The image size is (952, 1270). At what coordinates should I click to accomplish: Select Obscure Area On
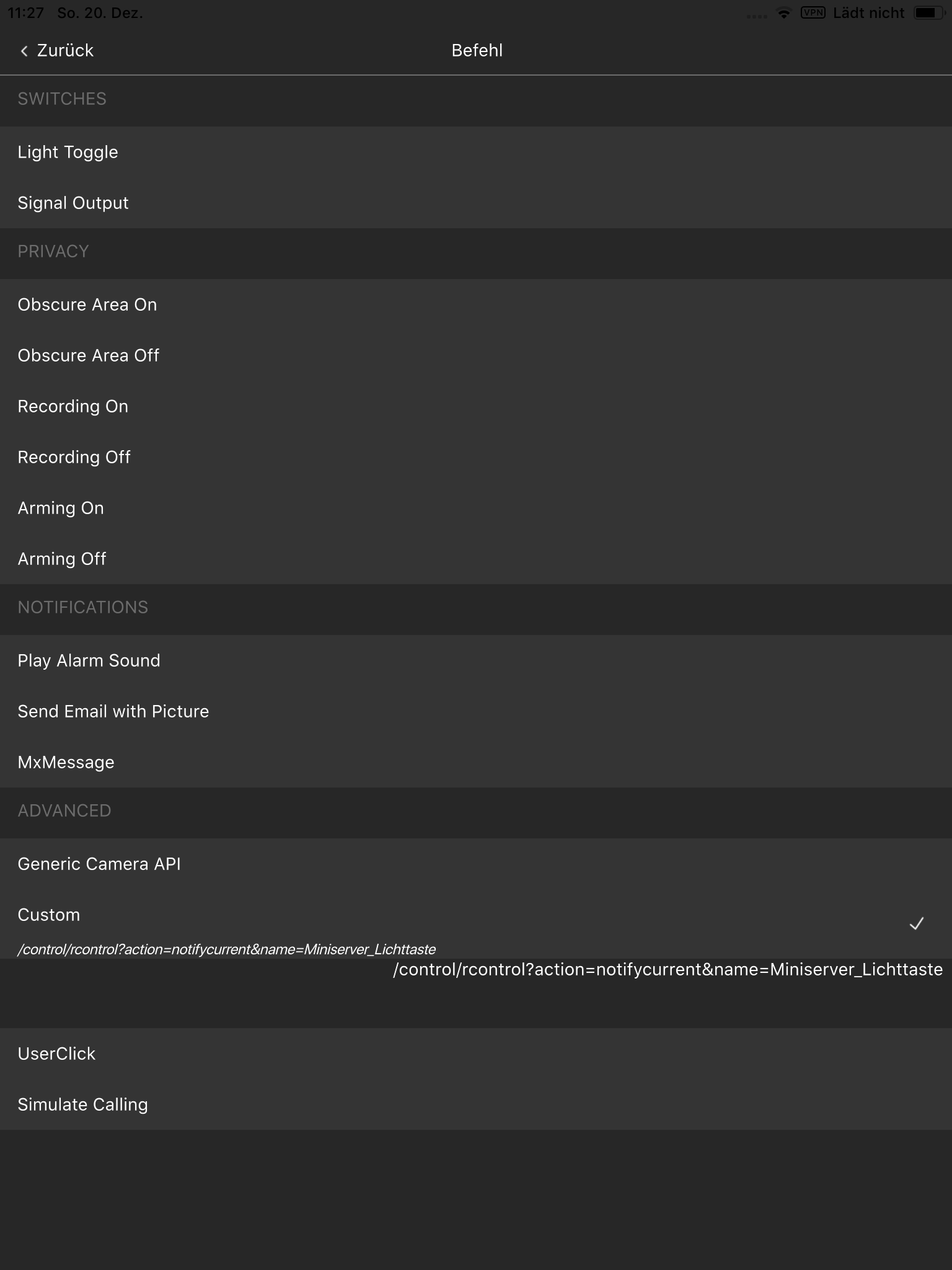pos(87,304)
